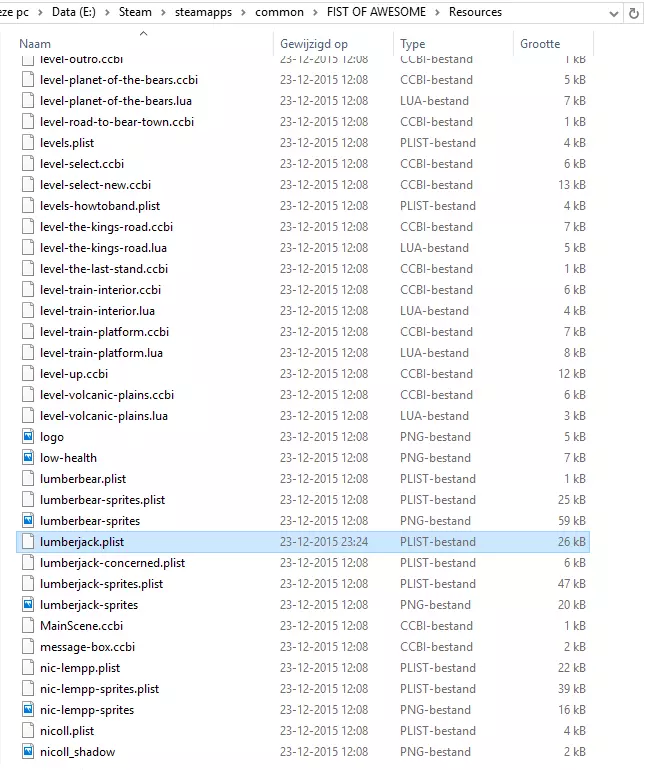Click the 59 kB size value
This screenshot has height=770, width=647.
point(571,521)
